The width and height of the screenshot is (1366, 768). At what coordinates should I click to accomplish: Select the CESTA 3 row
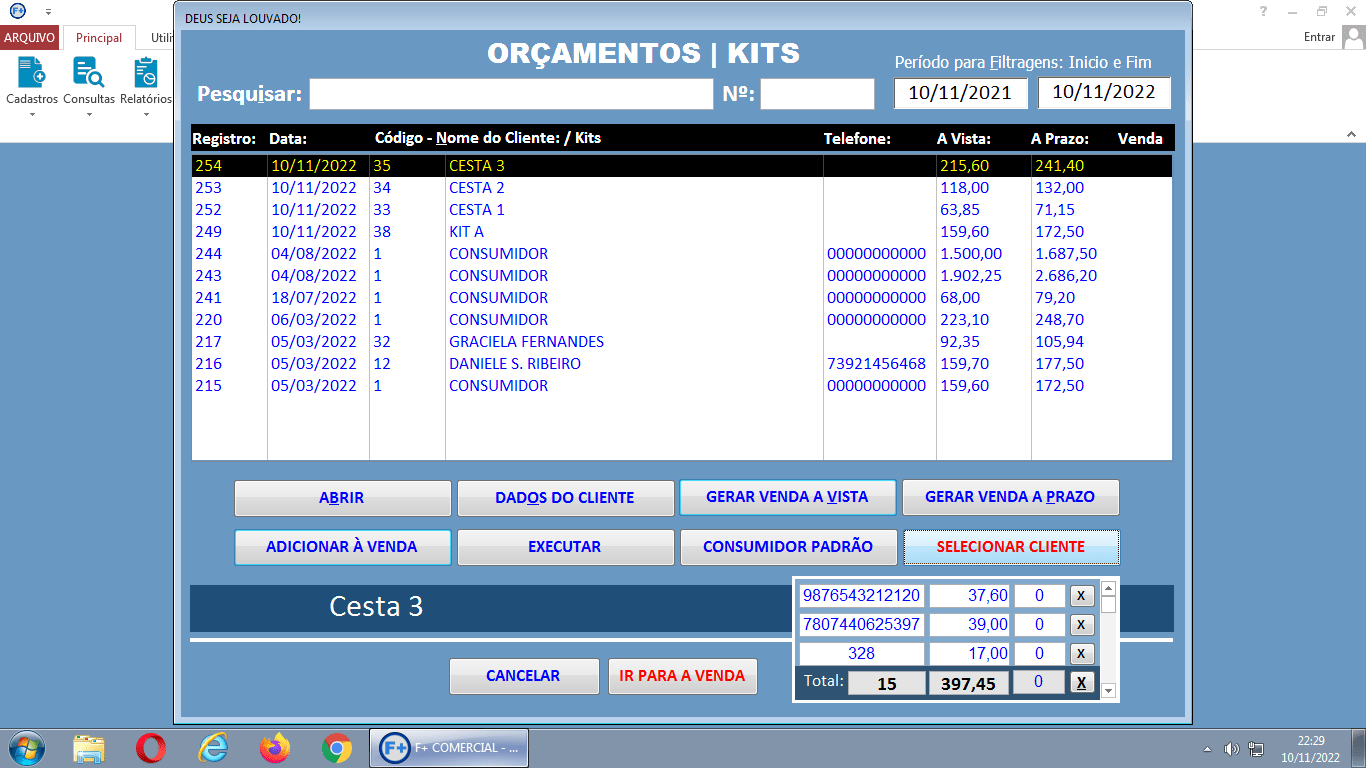[x=681, y=166]
